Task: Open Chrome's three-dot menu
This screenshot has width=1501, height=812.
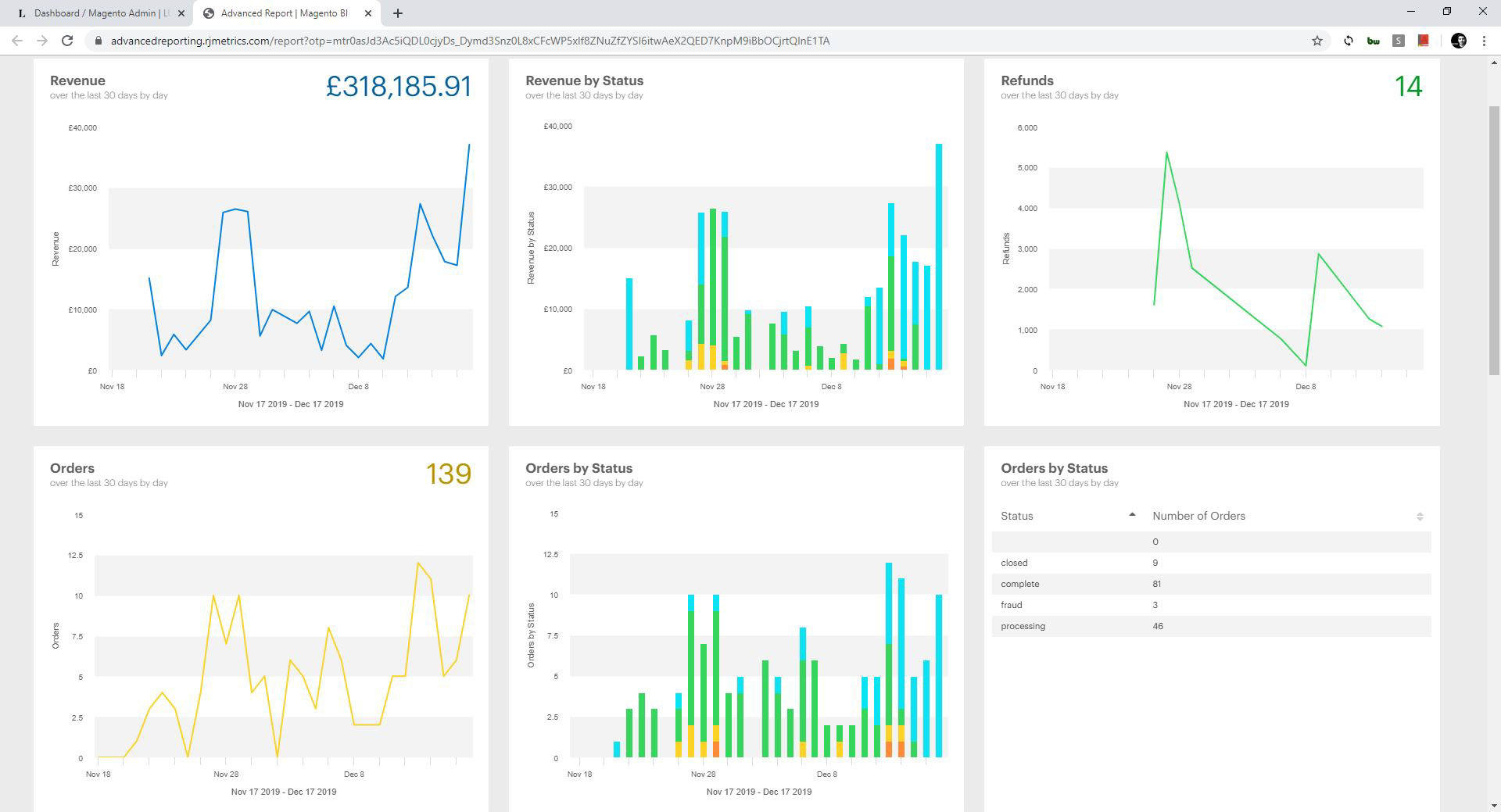Action: [1484, 41]
